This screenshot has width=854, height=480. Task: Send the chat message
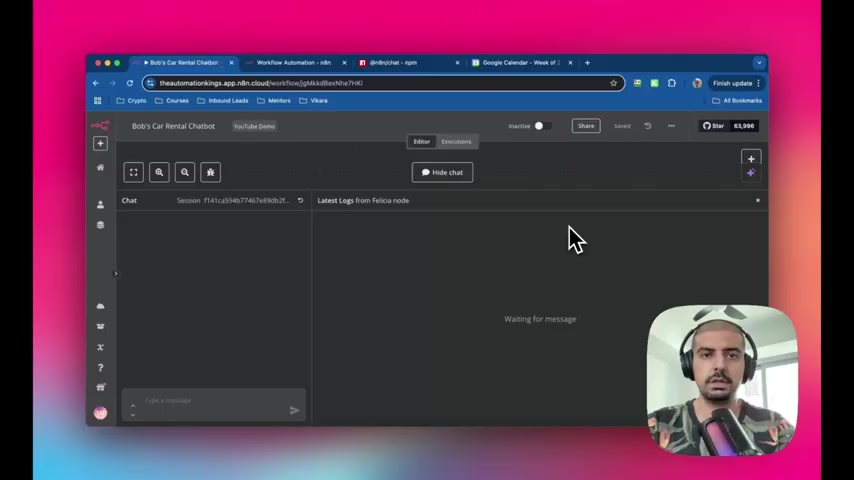point(294,410)
